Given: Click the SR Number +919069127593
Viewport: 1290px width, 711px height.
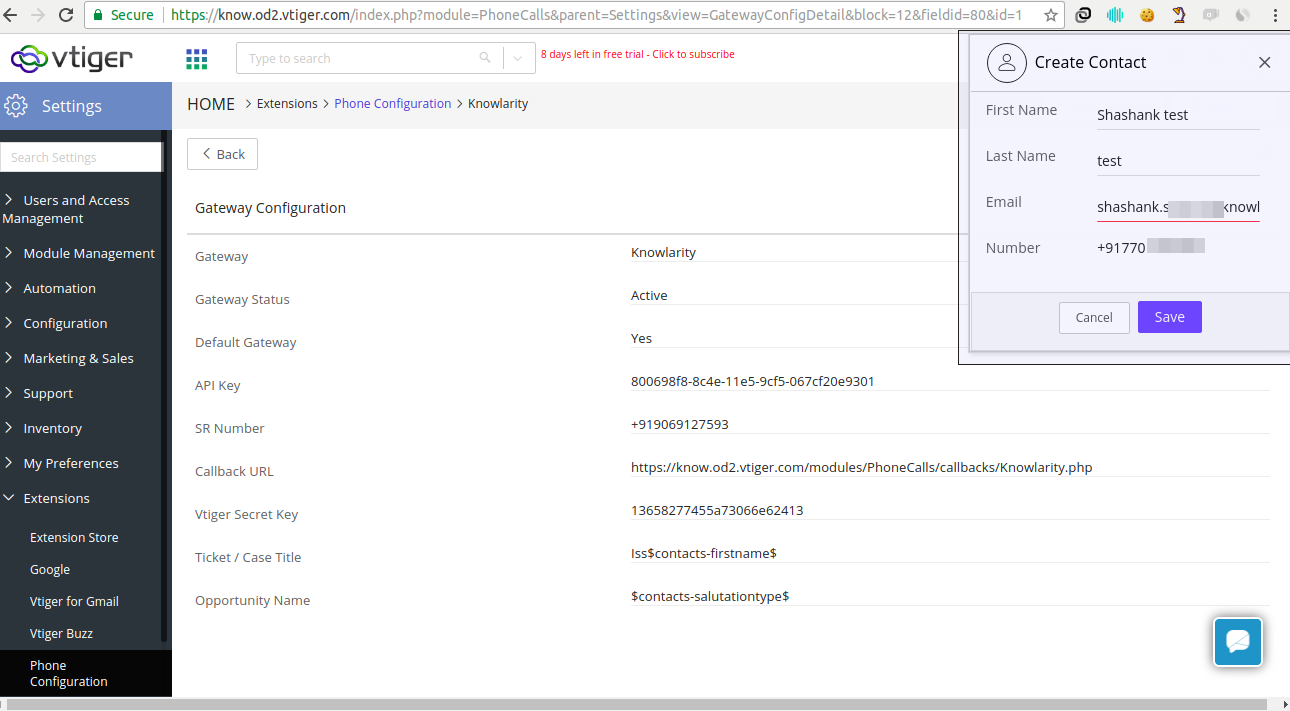Looking at the screenshot, I should click(680, 424).
